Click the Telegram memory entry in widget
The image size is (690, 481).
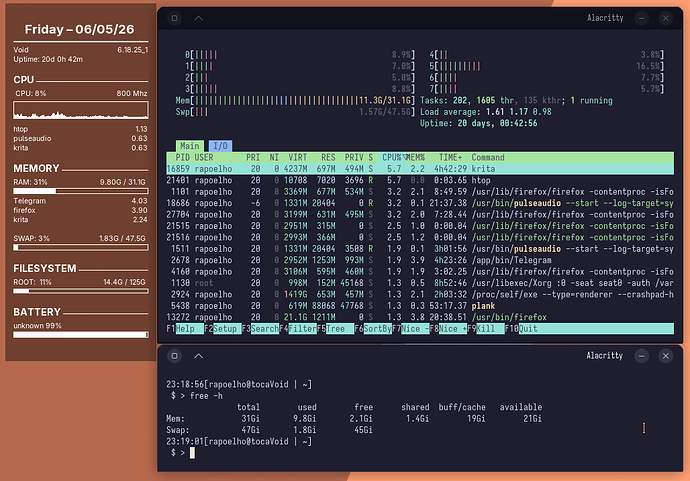(81, 201)
